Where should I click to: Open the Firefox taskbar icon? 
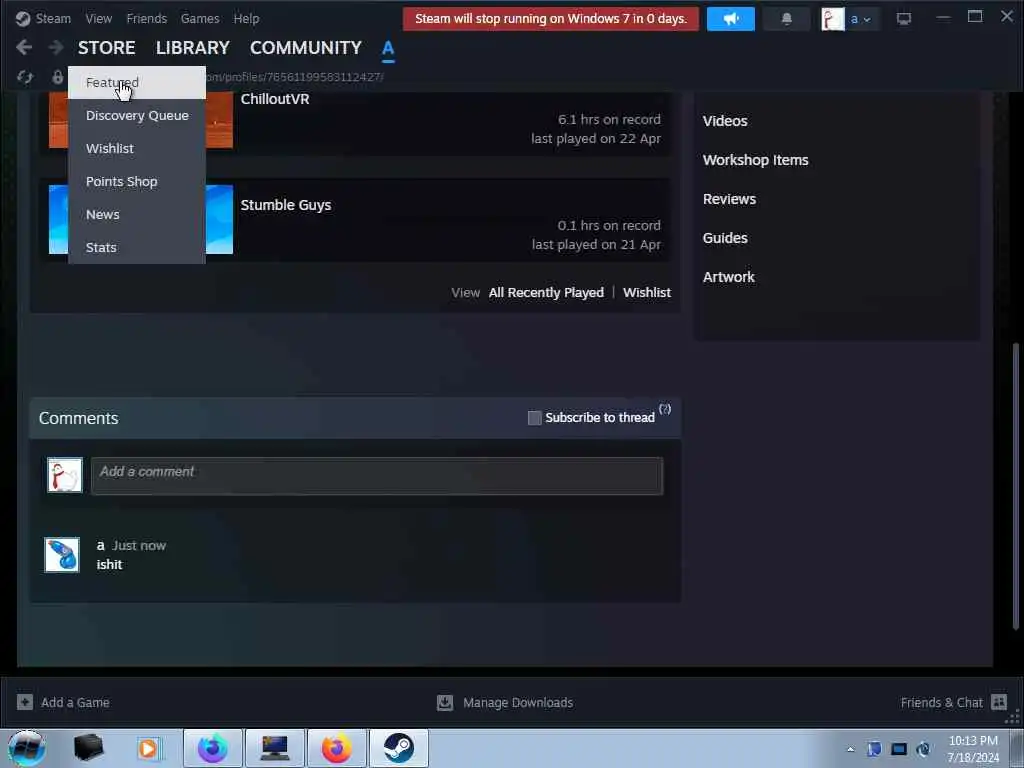click(x=336, y=748)
